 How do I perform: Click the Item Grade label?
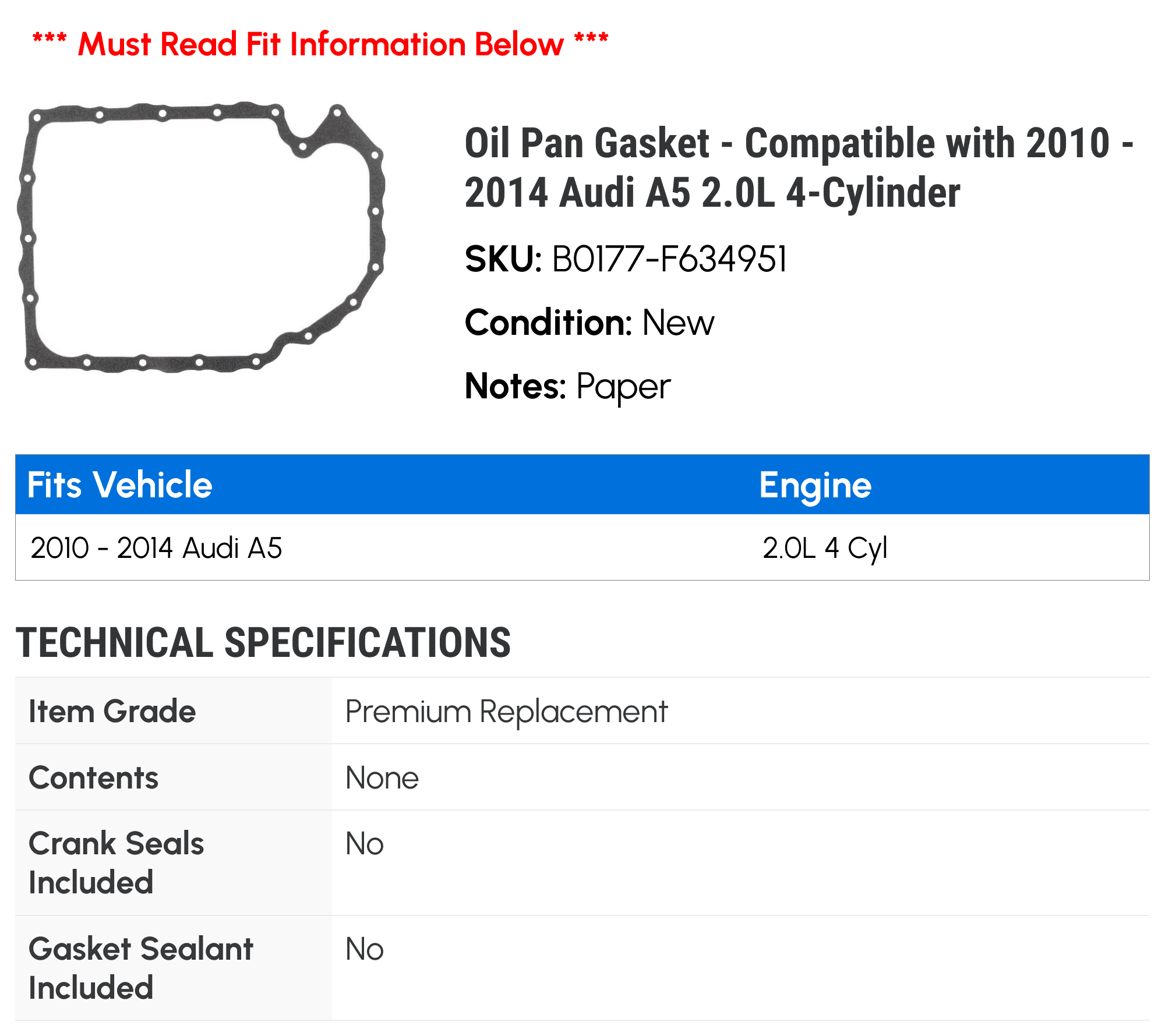[112, 711]
